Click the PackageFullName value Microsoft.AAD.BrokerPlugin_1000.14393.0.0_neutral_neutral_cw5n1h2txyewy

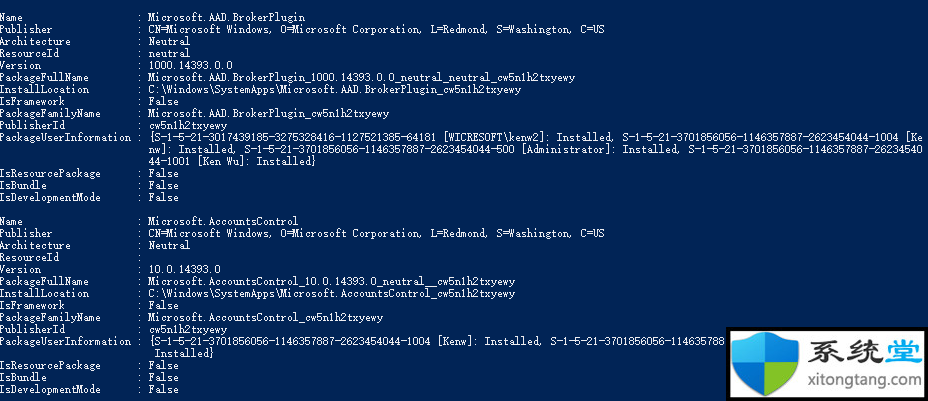pos(361,77)
